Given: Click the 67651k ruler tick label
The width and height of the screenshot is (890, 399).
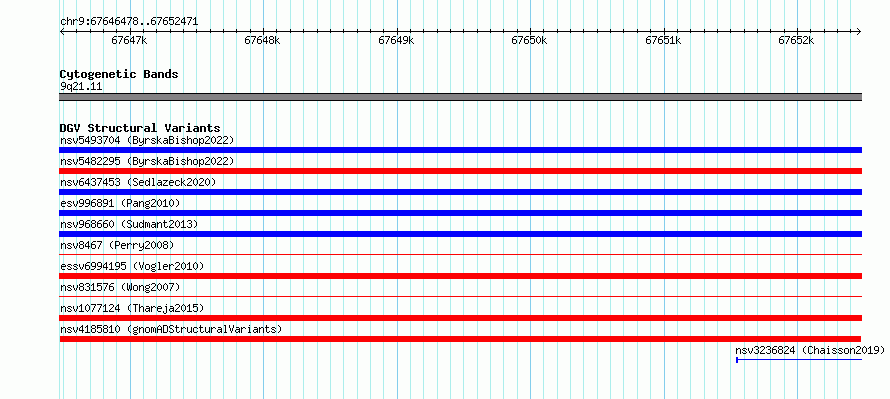Looking at the screenshot, I should click(664, 40).
